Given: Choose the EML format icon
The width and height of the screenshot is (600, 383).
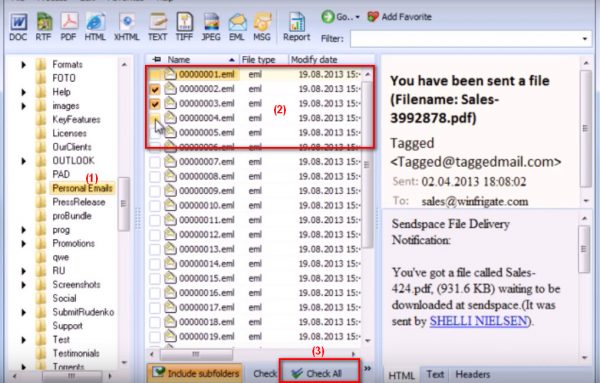Looking at the screenshot, I should 237,27.
